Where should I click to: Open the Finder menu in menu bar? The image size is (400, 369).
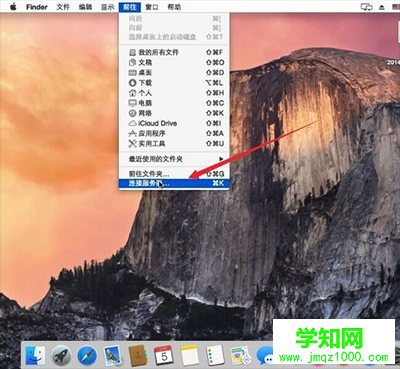pyautogui.click(x=37, y=7)
